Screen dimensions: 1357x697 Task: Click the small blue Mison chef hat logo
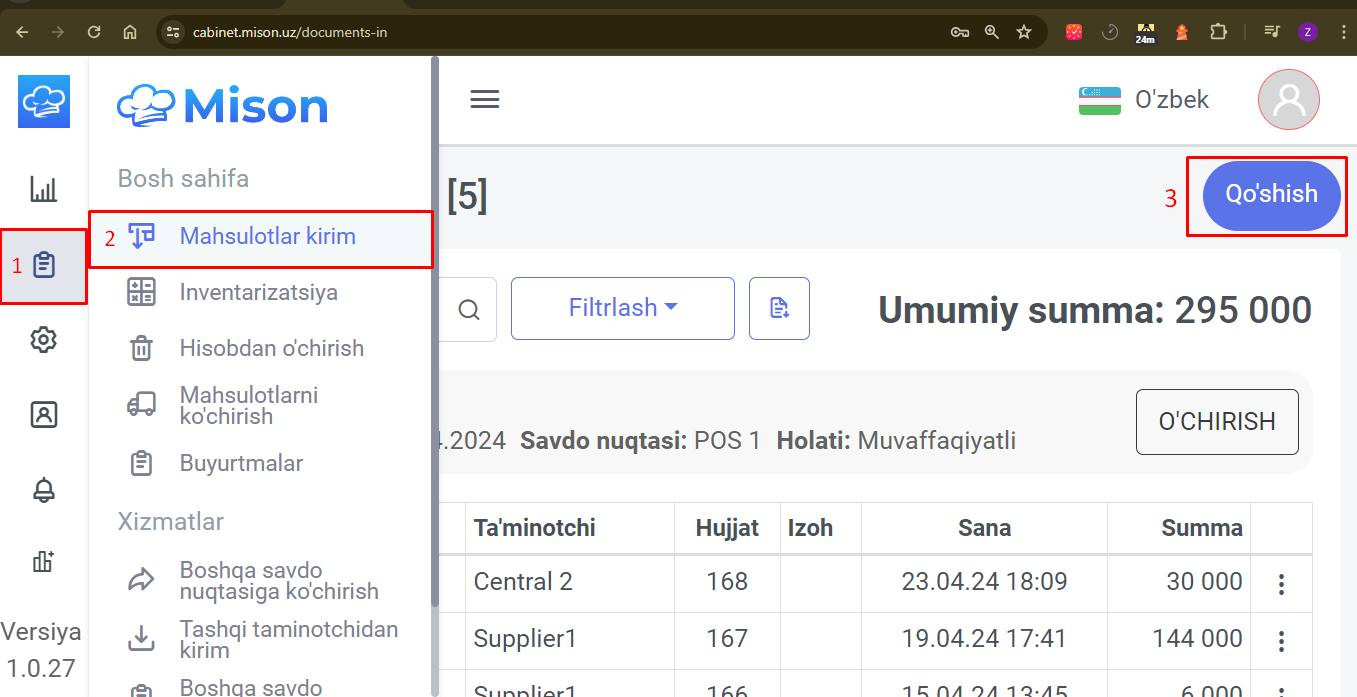click(44, 101)
